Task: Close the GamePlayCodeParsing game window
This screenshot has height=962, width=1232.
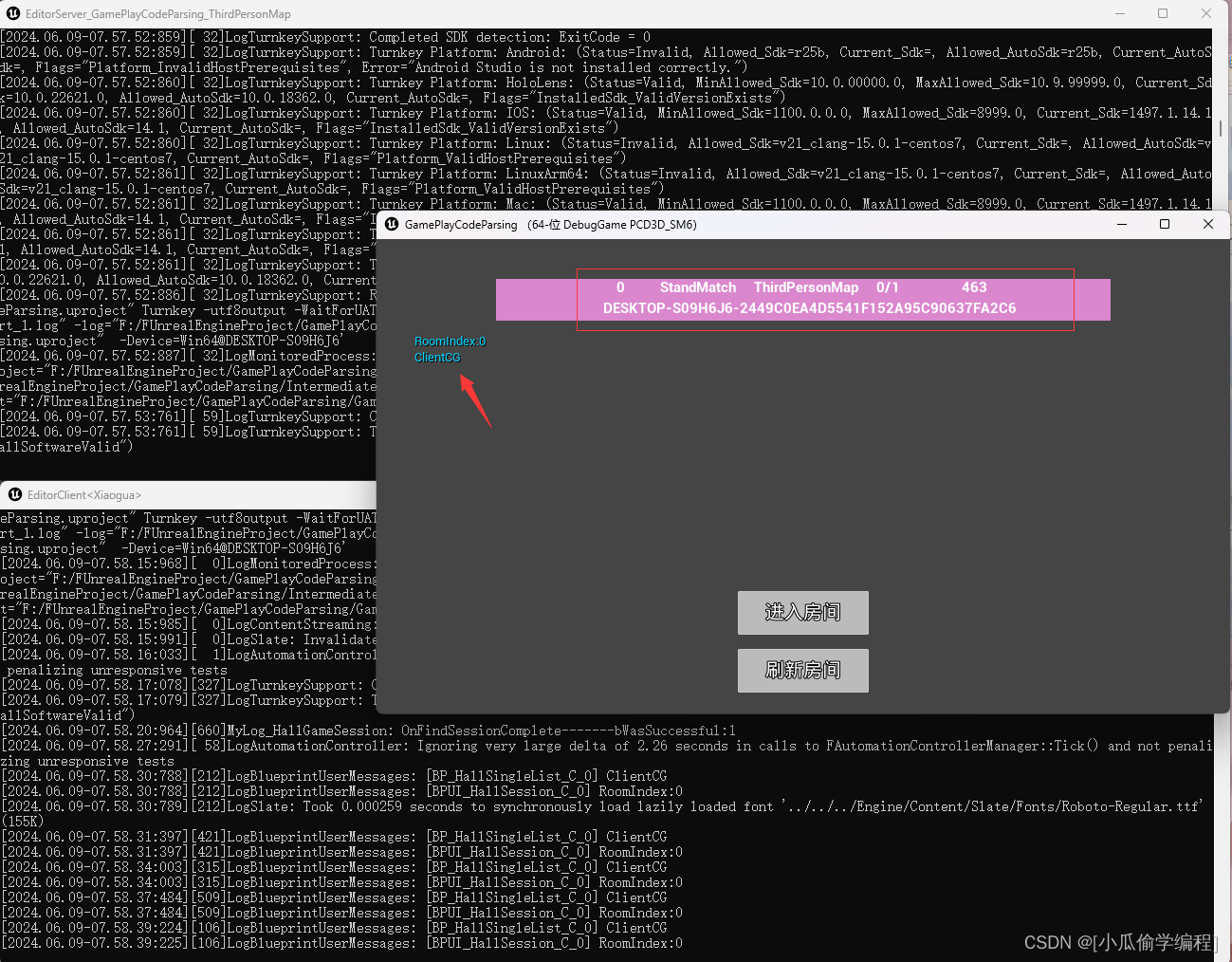Action: (1208, 225)
